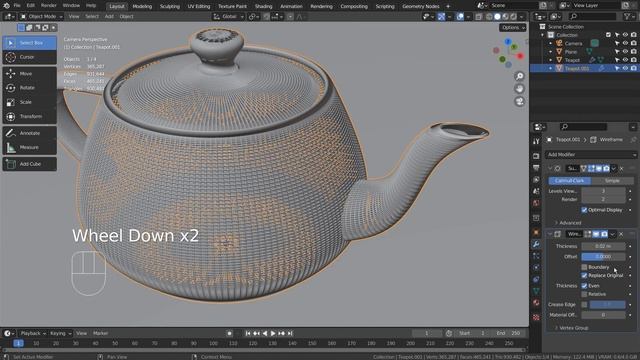Screen dimensions: 640x360
Task: Open the Render menu
Action: (49, 6)
